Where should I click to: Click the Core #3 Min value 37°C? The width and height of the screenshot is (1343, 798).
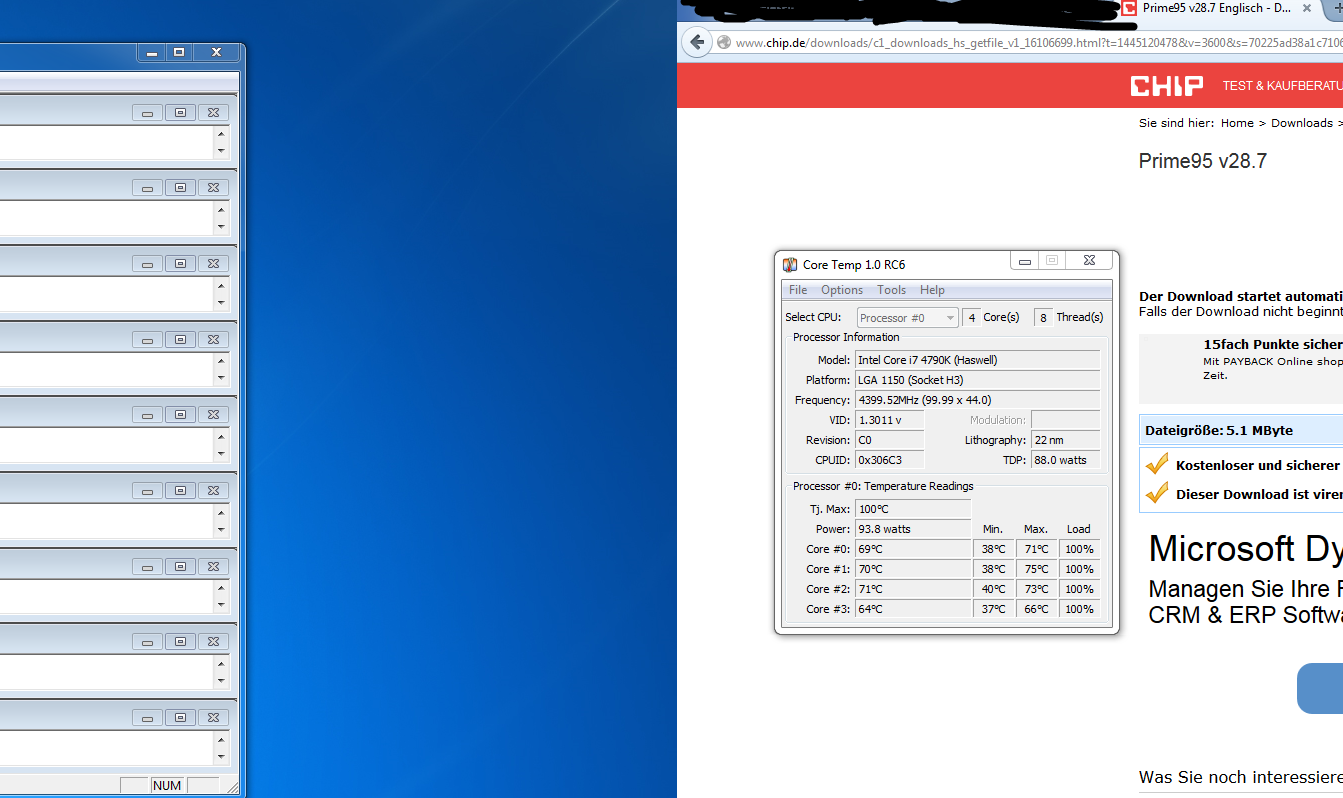[993, 609]
